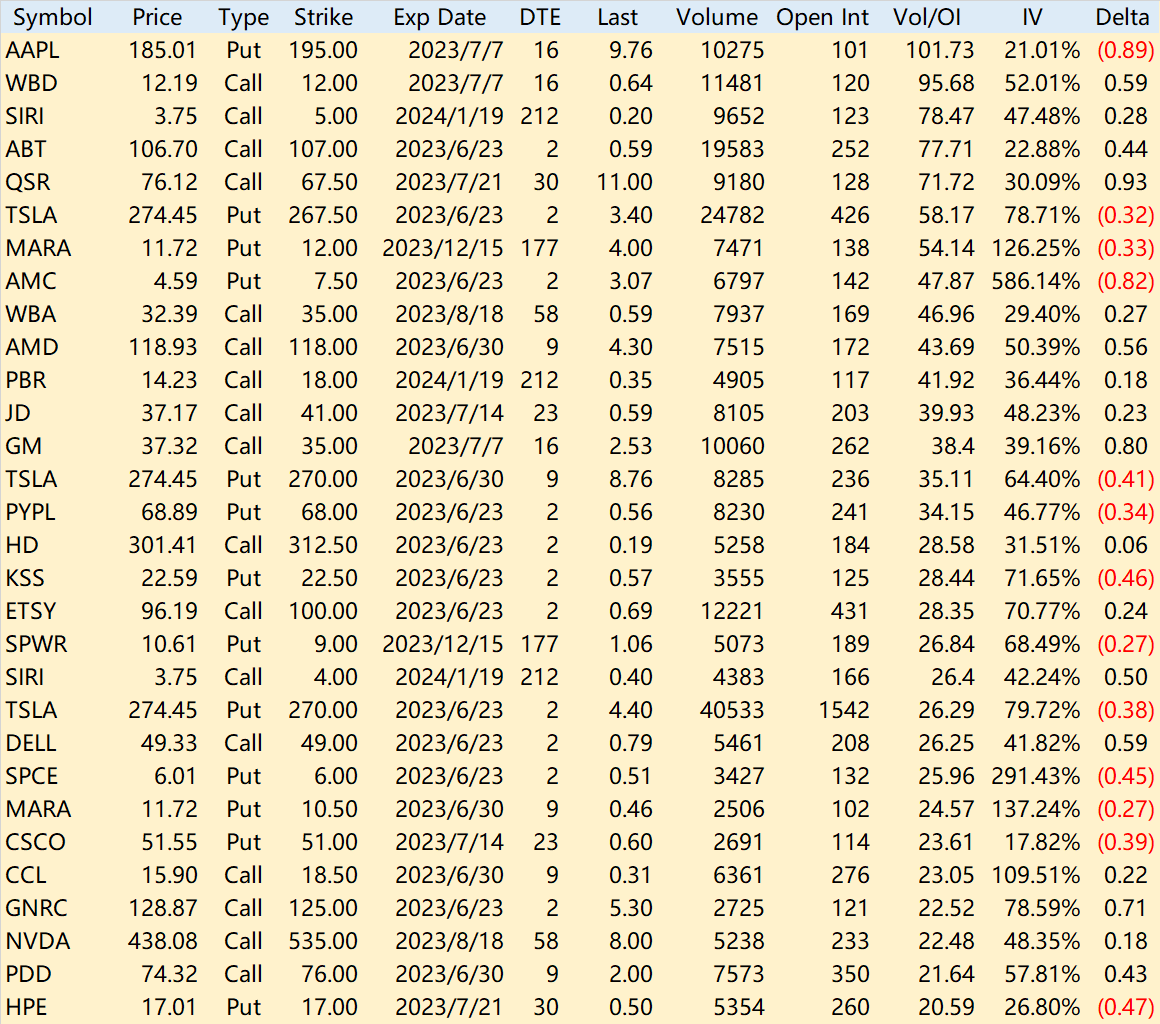This screenshot has width=1160, height=1024.
Task: Click the DTE column header
Action: pyautogui.click(x=540, y=17)
